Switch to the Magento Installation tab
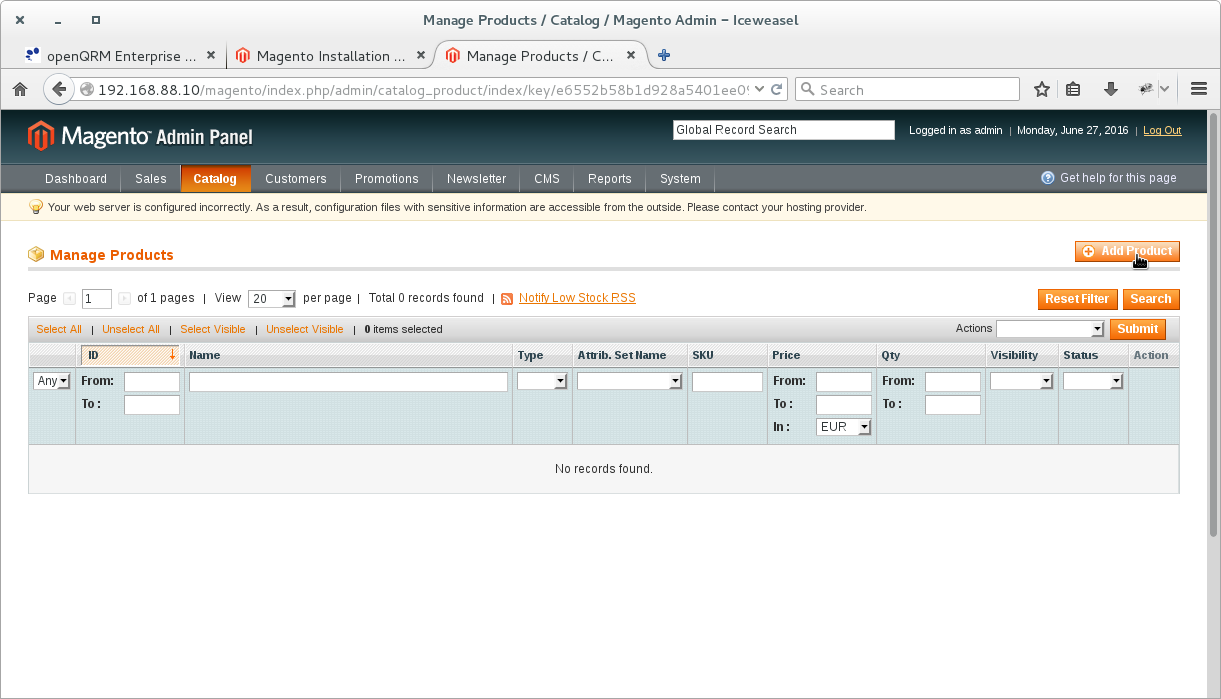The width and height of the screenshot is (1221, 699). pos(331,56)
